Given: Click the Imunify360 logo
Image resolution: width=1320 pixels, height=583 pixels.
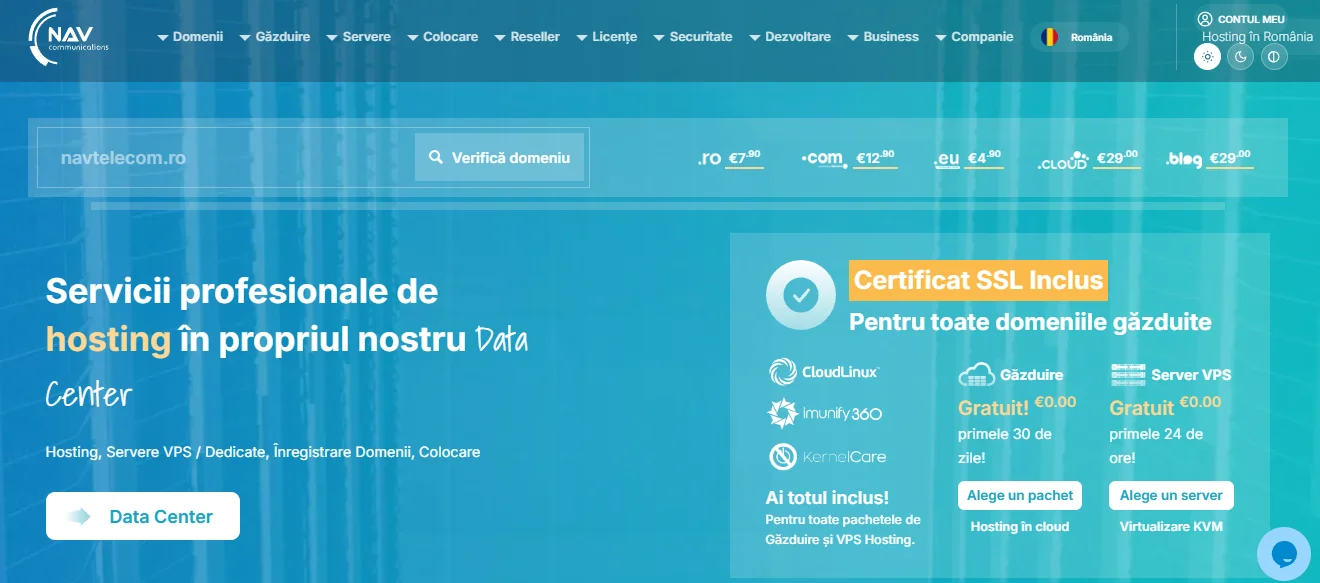Looking at the screenshot, I should [x=825, y=413].
